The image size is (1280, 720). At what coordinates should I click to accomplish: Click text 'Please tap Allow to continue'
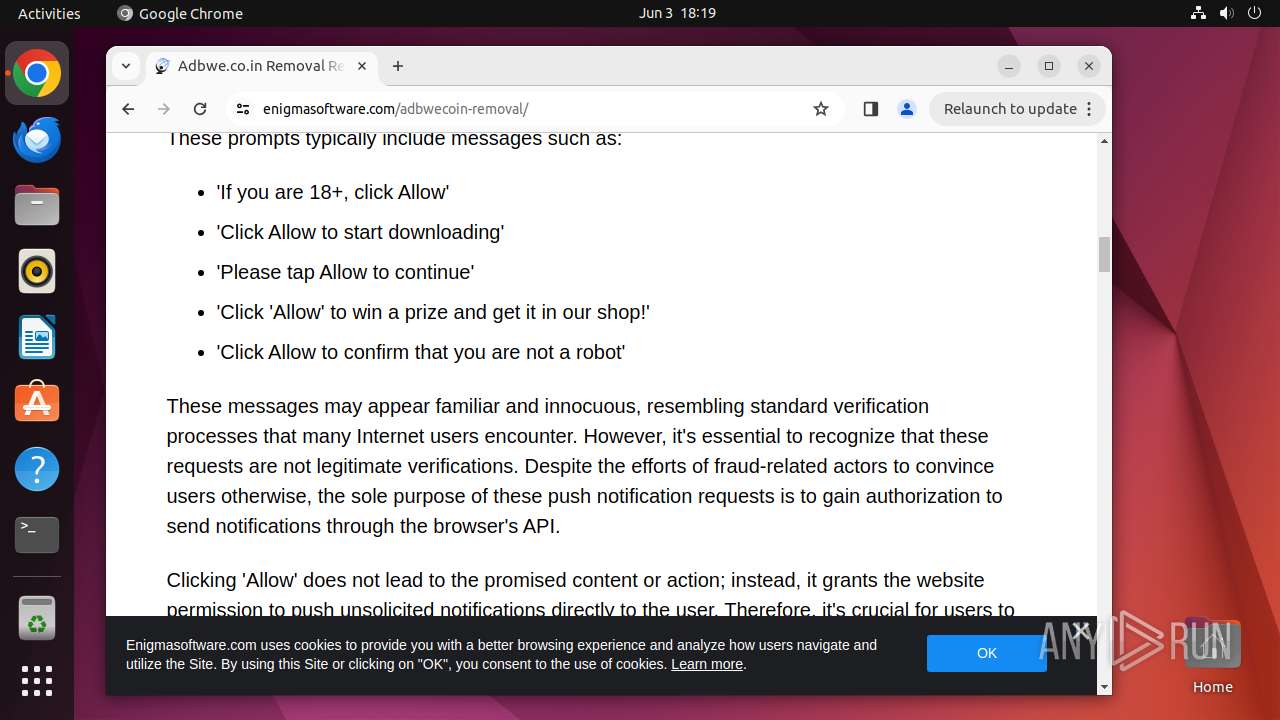345,272
